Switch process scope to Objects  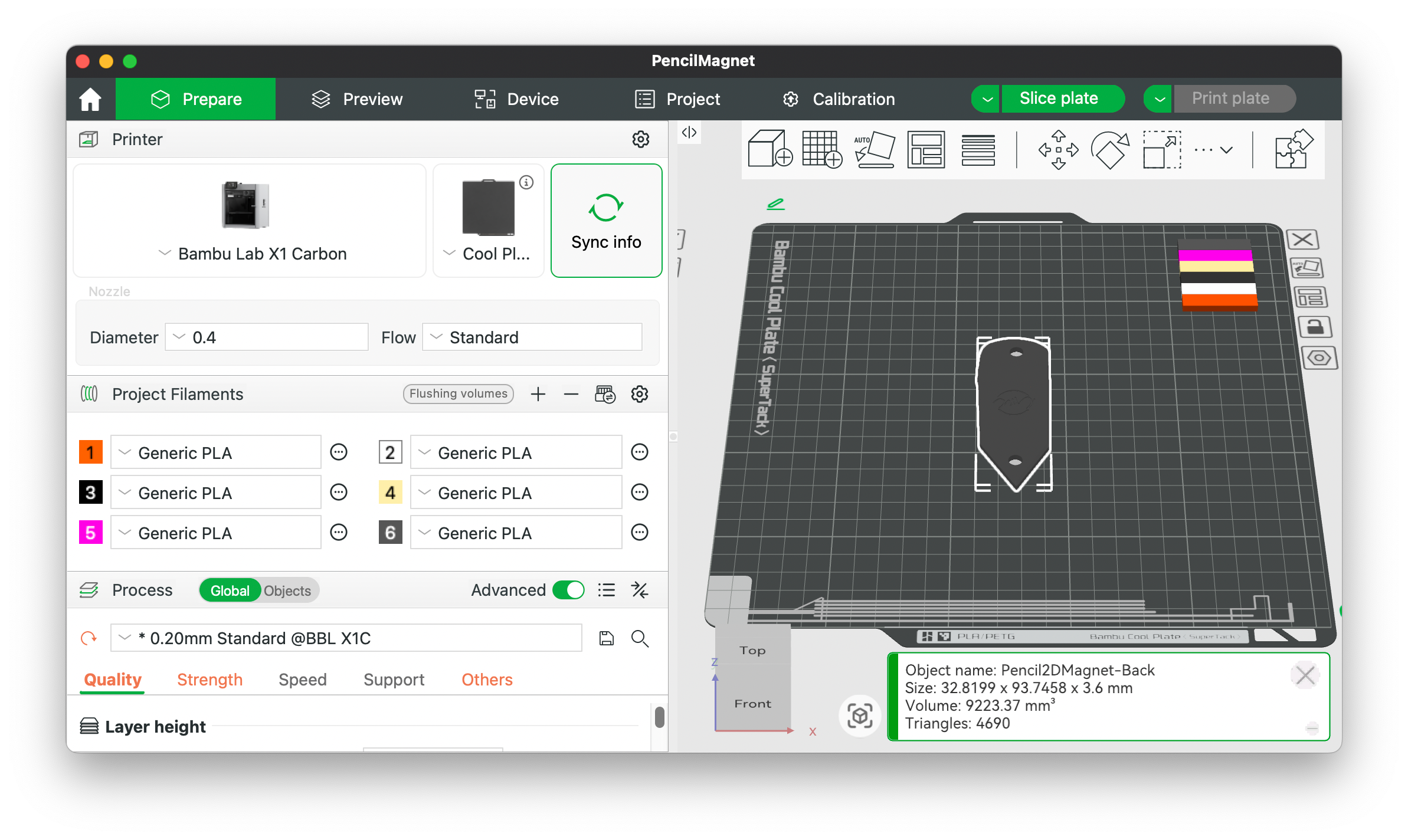pyautogui.click(x=287, y=590)
